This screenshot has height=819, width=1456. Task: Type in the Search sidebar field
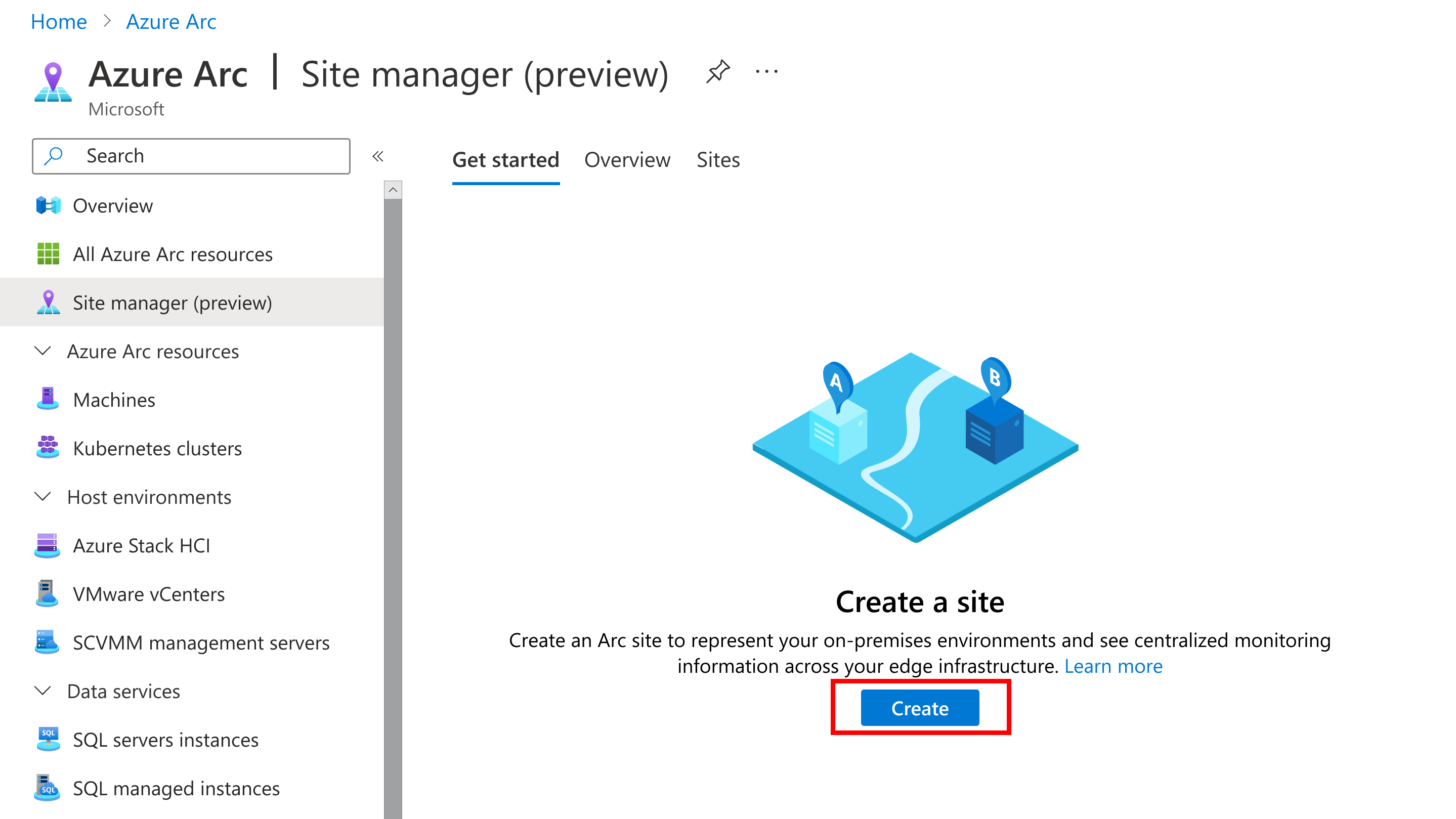[x=191, y=156]
